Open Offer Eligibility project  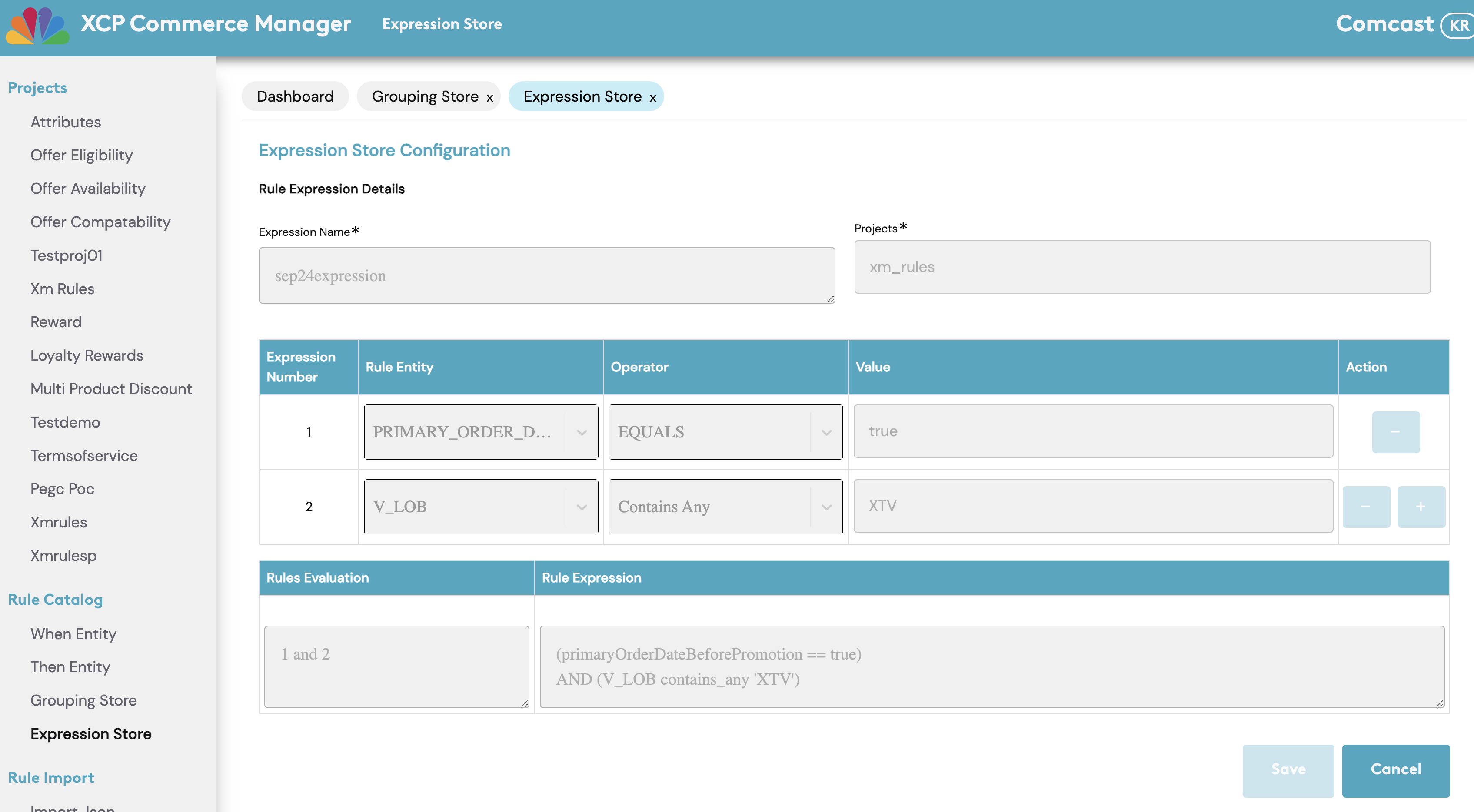coord(81,155)
